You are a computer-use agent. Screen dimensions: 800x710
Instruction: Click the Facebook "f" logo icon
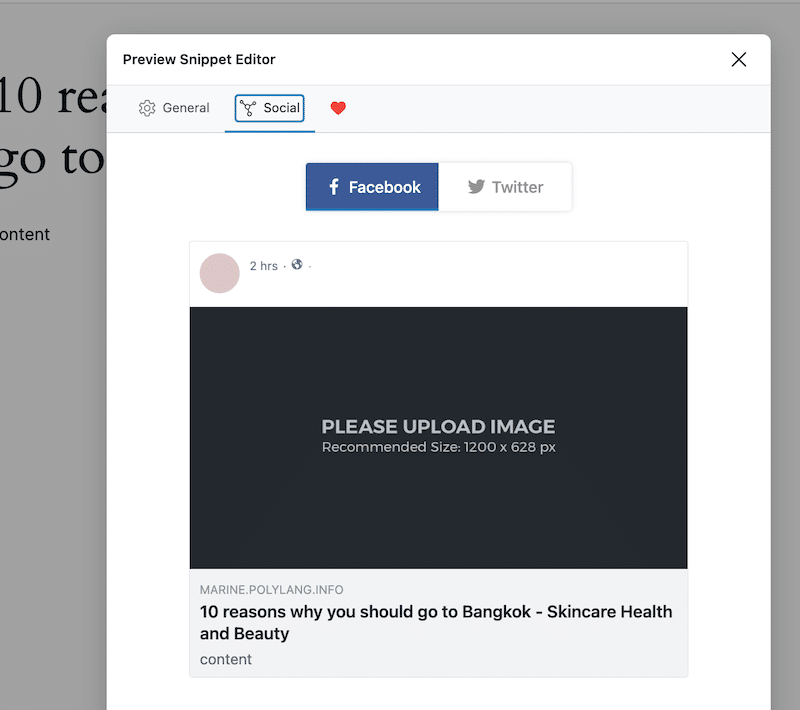pyautogui.click(x=333, y=187)
